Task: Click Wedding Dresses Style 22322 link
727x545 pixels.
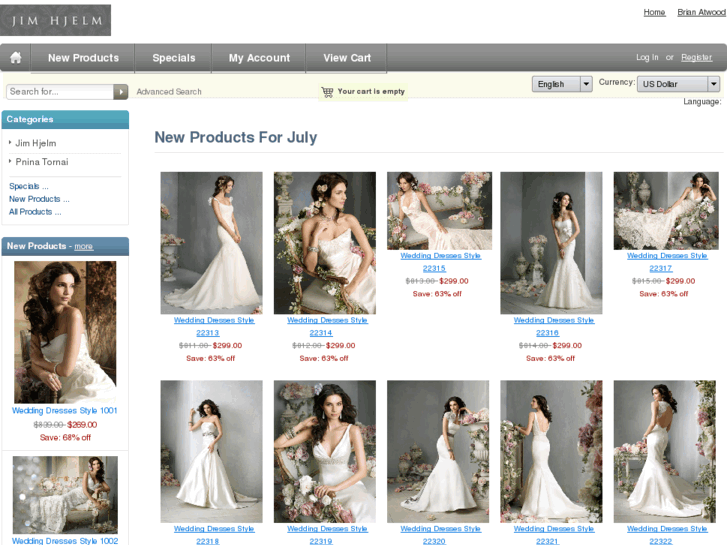Action: click(x=667, y=535)
